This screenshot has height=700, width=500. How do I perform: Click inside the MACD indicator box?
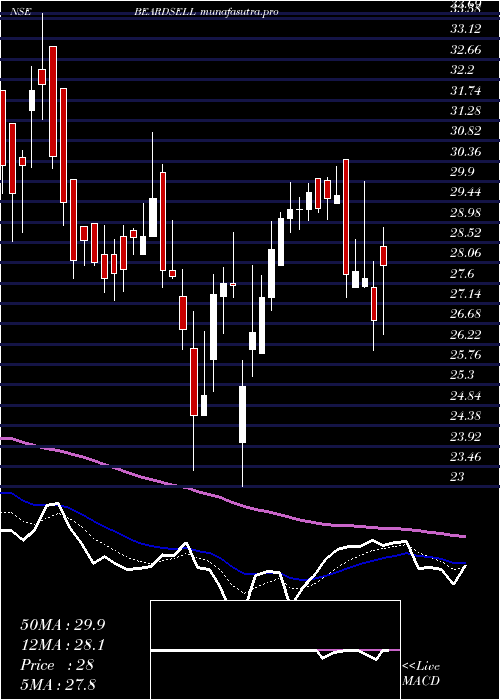coord(275,650)
